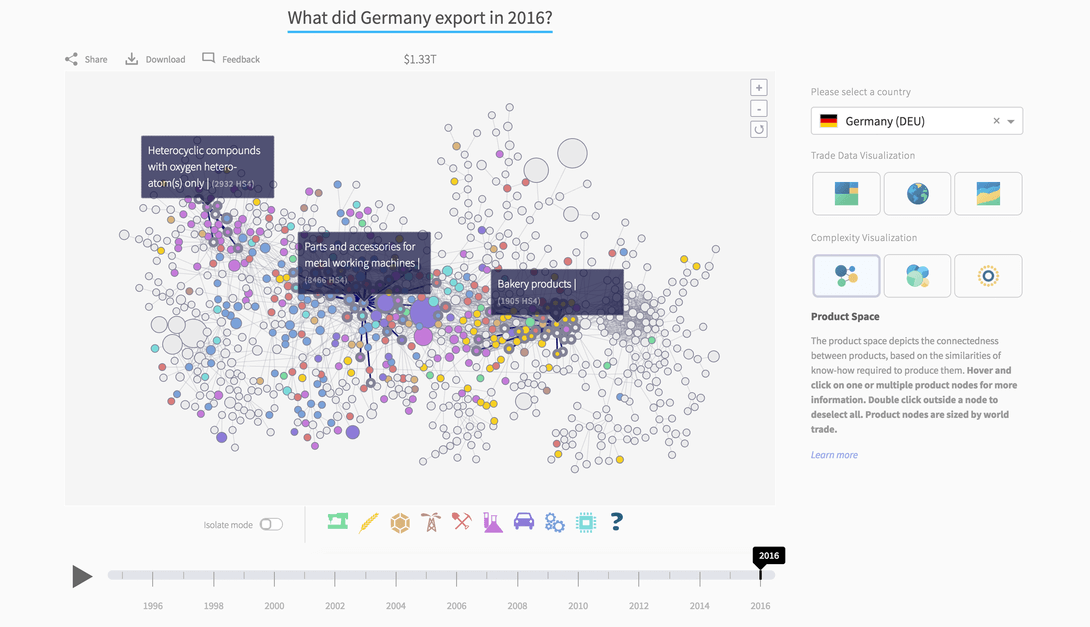The width and height of the screenshot is (1090, 627).
Task: Select the textiles sewing machine category icon
Action: (x=338, y=522)
